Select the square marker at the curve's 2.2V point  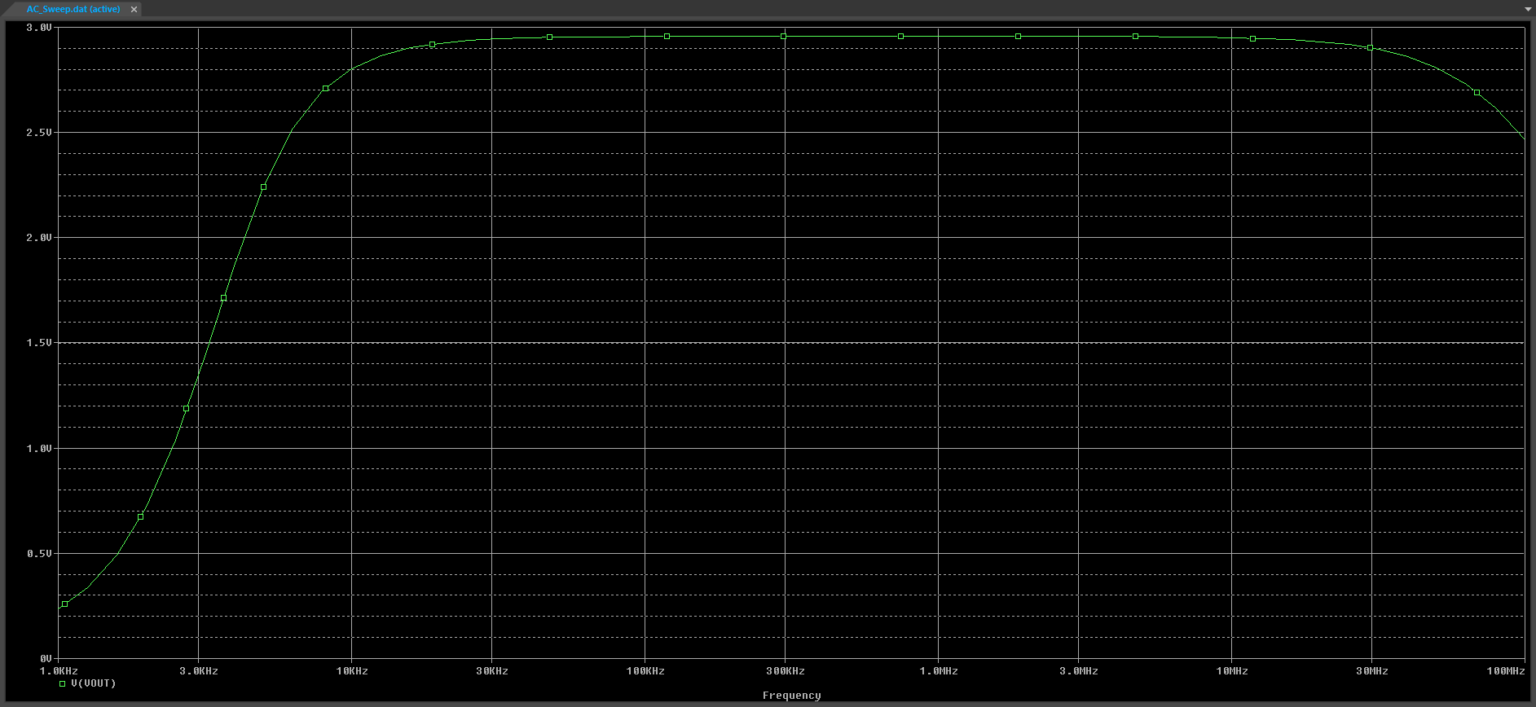tap(263, 186)
